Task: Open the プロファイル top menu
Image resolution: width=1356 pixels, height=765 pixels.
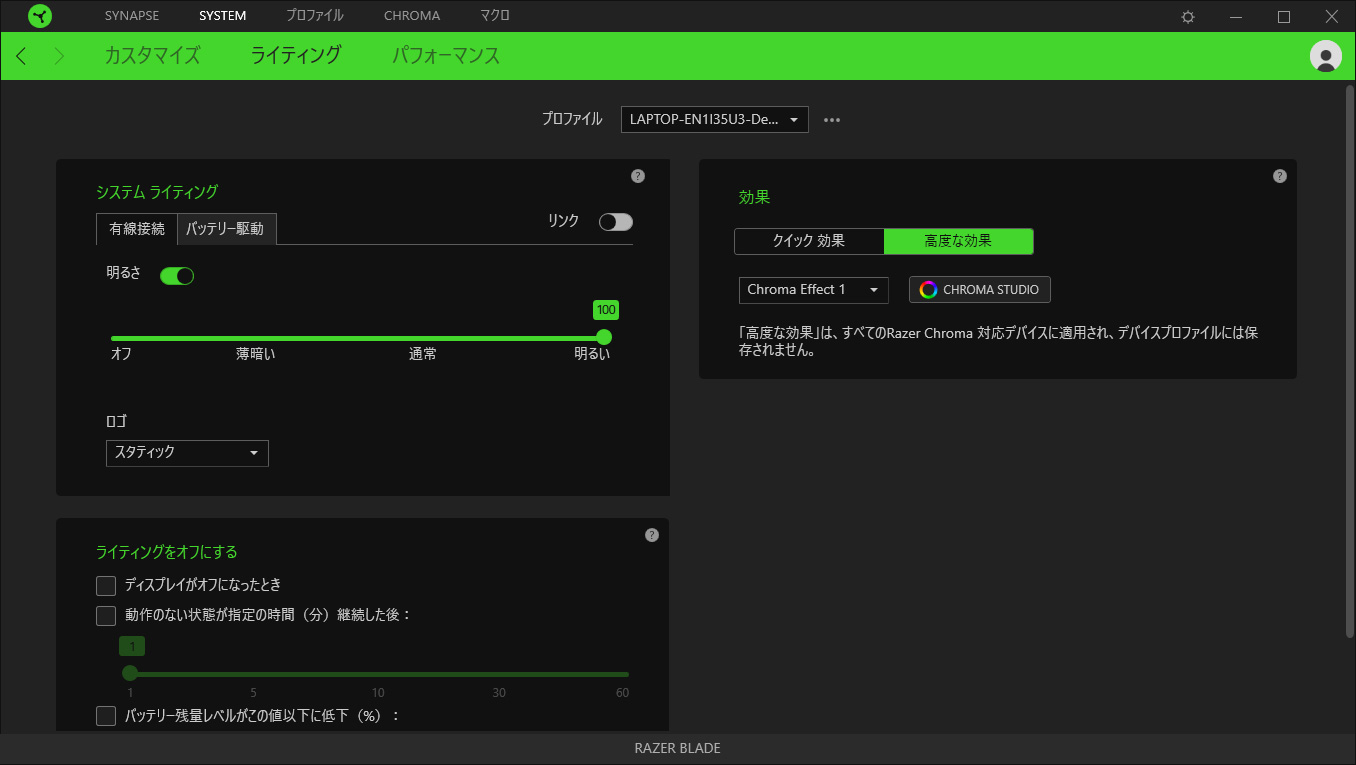Action: pos(315,16)
